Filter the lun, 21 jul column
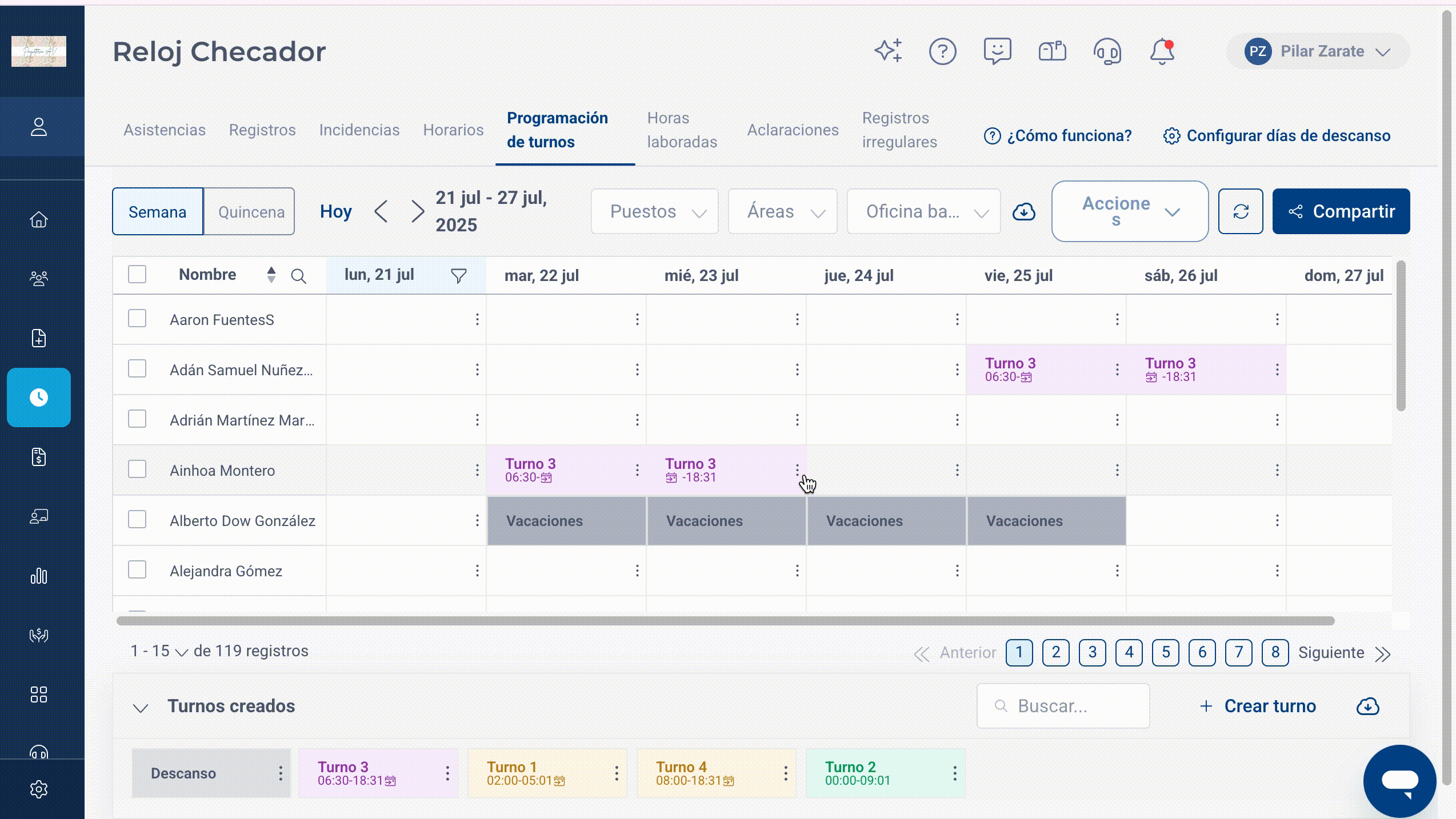The image size is (1456, 819). (x=458, y=276)
